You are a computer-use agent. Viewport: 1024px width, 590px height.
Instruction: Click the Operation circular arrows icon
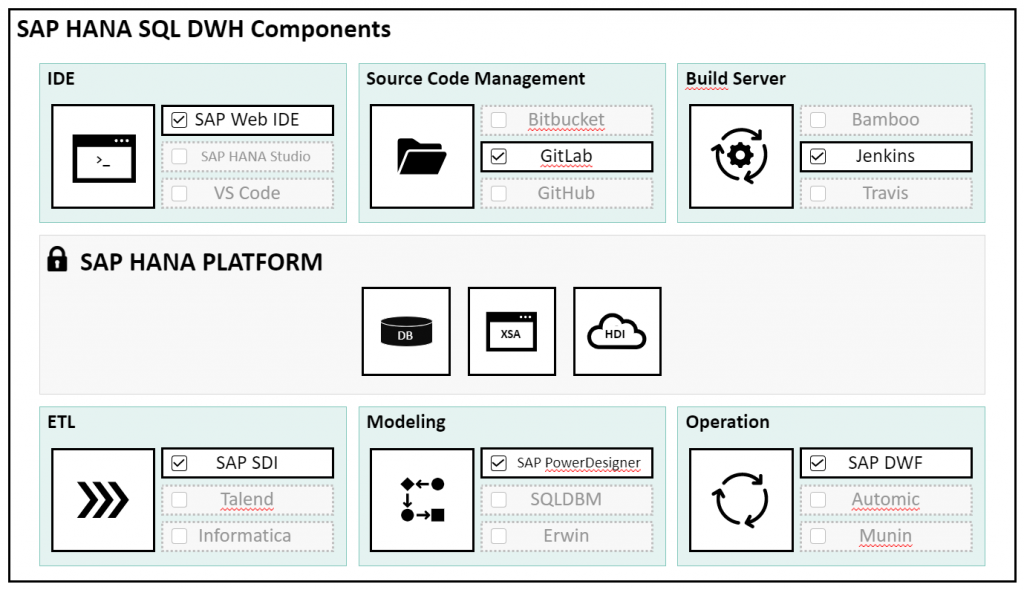[740, 500]
